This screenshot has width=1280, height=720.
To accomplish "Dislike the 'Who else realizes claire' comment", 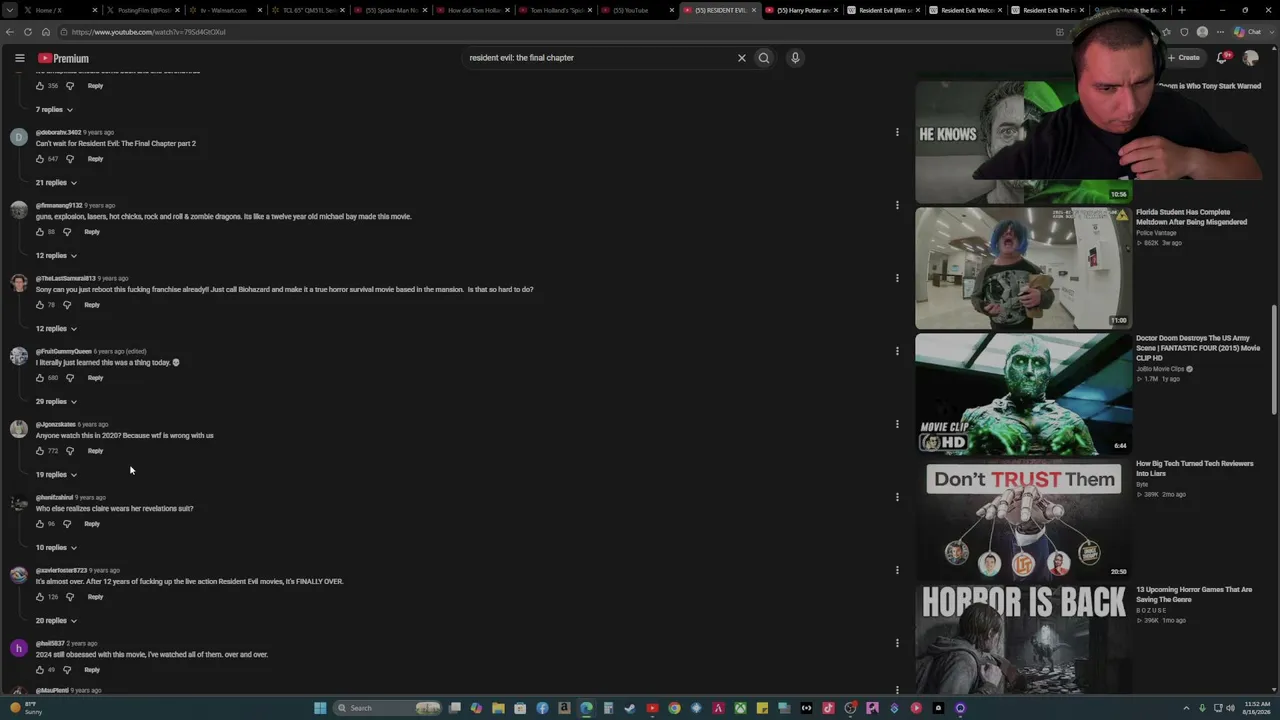I will coord(67,524).
